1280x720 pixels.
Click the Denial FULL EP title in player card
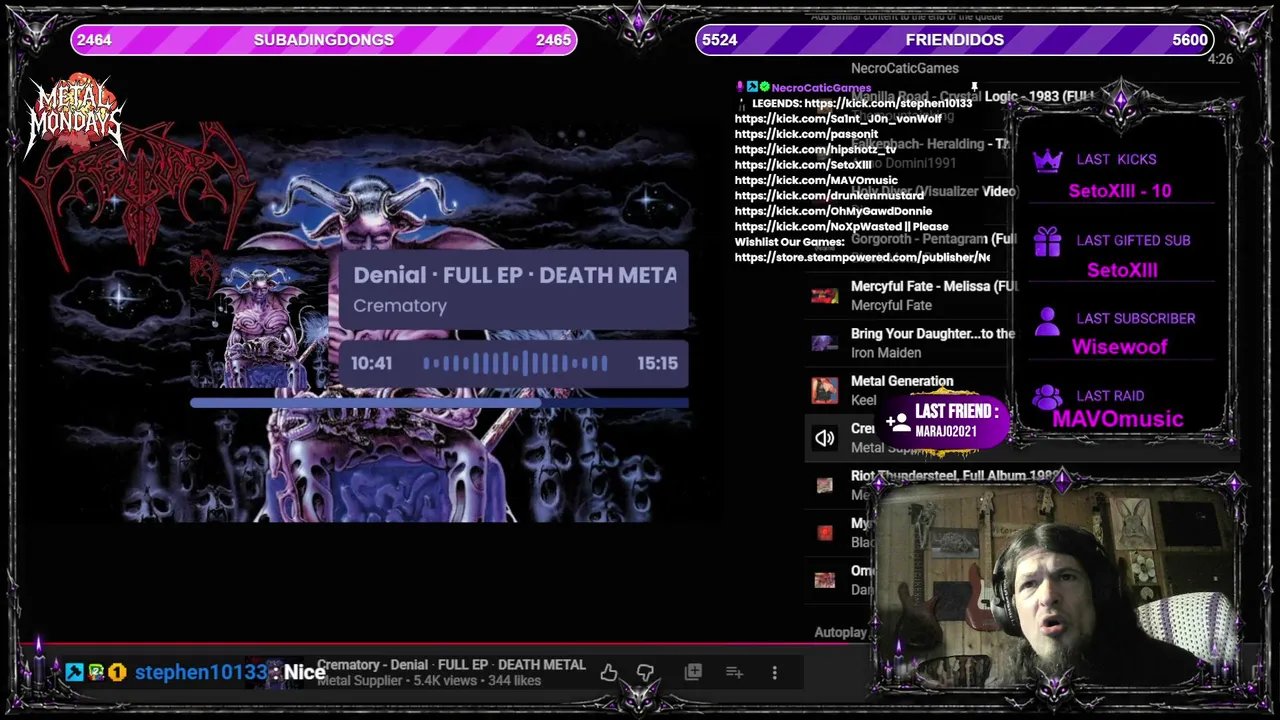(515, 275)
